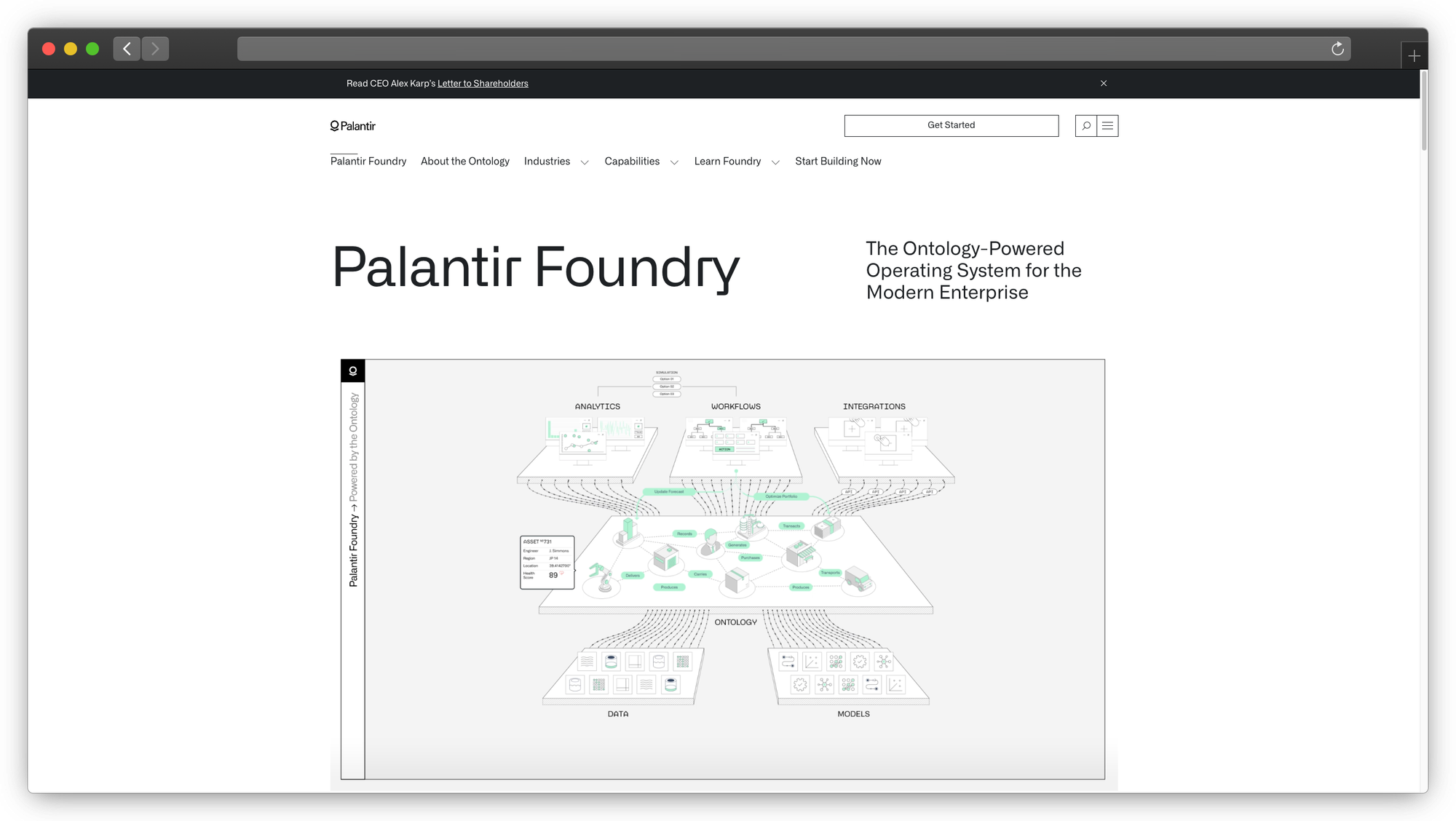This screenshot has width=1456, height=821.
Task: Click the Palantir logo in header
Action: point(353,126)
